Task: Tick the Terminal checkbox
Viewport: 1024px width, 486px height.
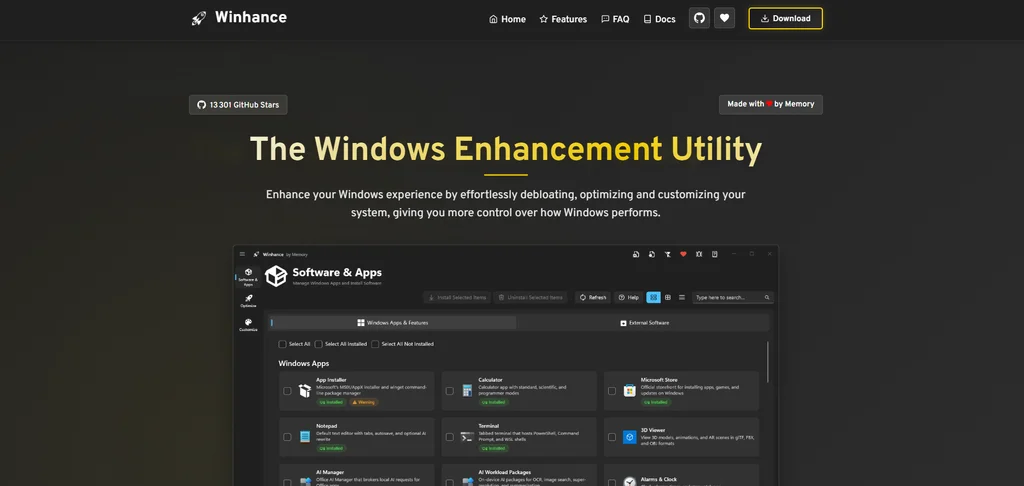Action: pos(449,436)
